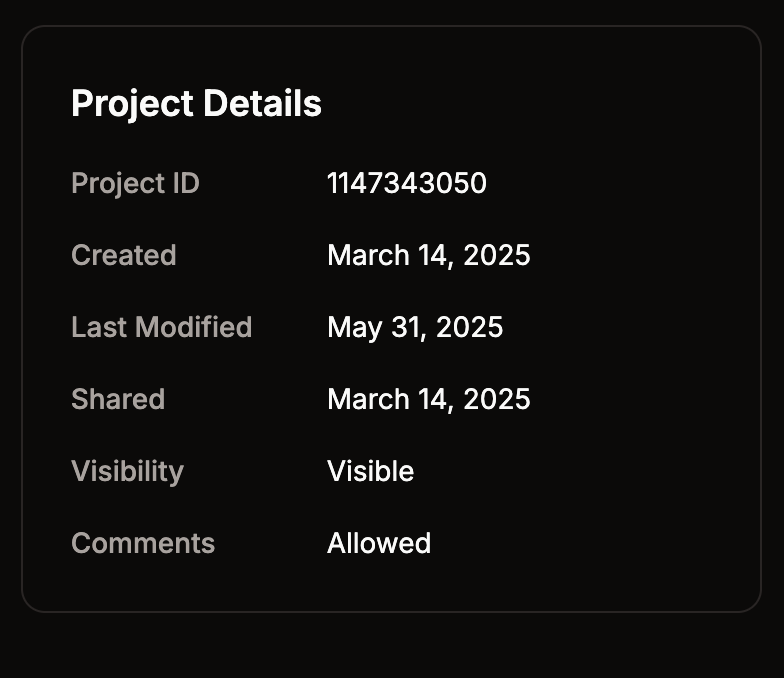Click the Visible status value
784x678 pixels.
pos(370,471)
